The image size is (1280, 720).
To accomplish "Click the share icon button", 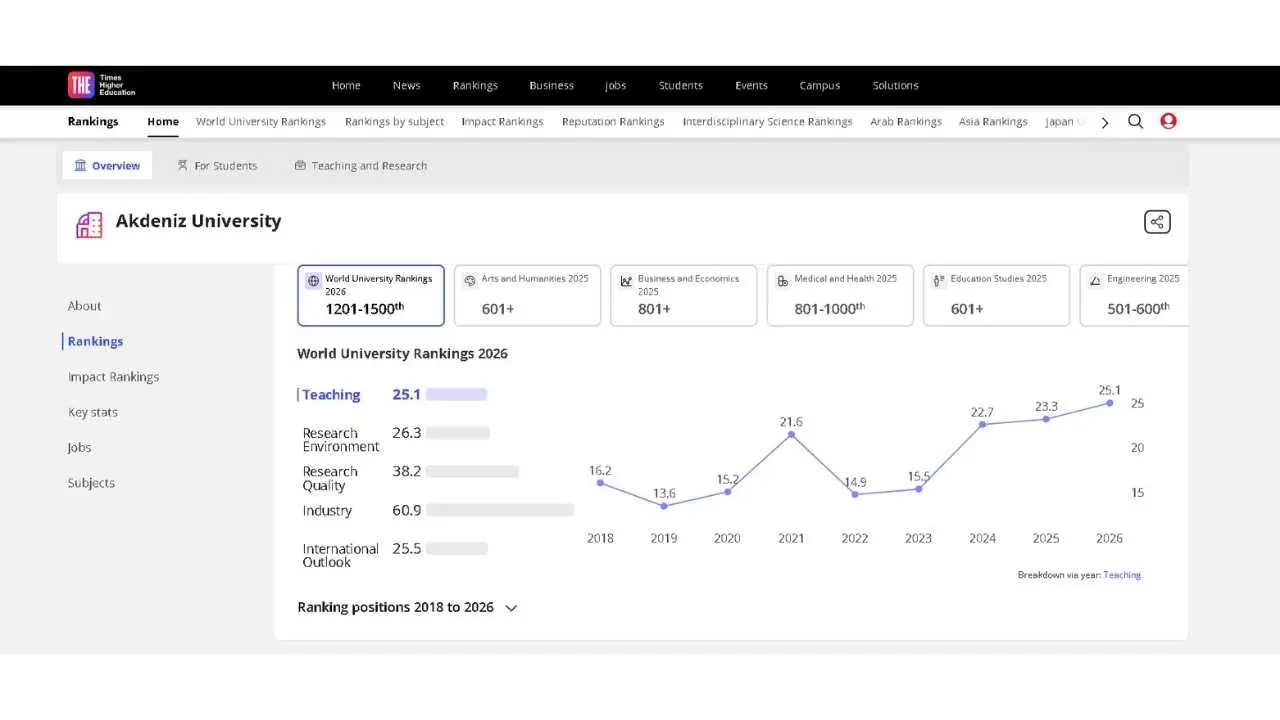I will pyautogui.click(x=1157, y=222).
